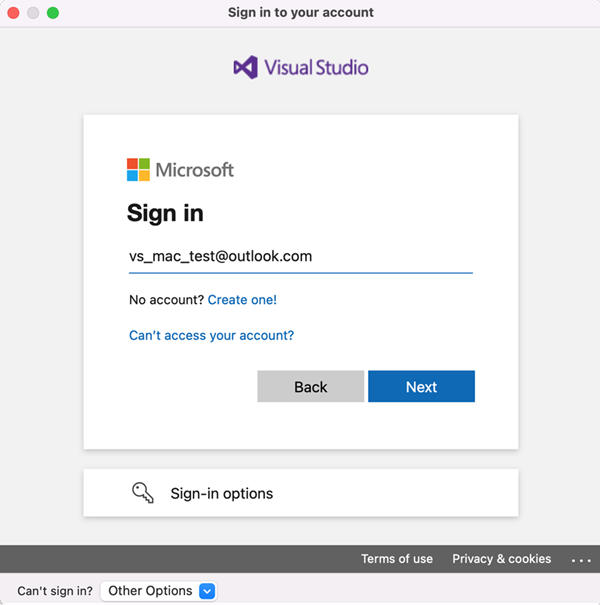Open Sign-in options
Image resolution: width=600 pixels, height=605 pixels.
(301, 493)
